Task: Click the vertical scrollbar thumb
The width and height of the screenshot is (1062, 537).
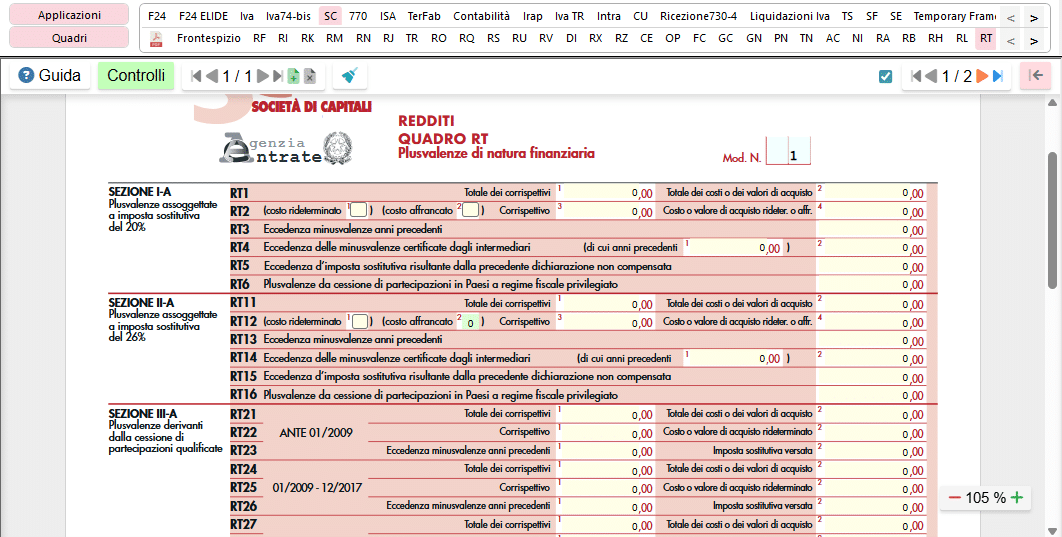Action: click(1053, 220)
